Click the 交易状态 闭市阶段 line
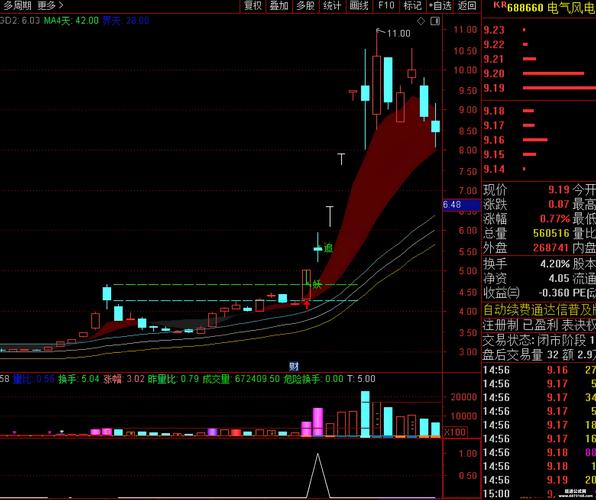Screen dimensions: 596x500 click(x=539, y=340)
